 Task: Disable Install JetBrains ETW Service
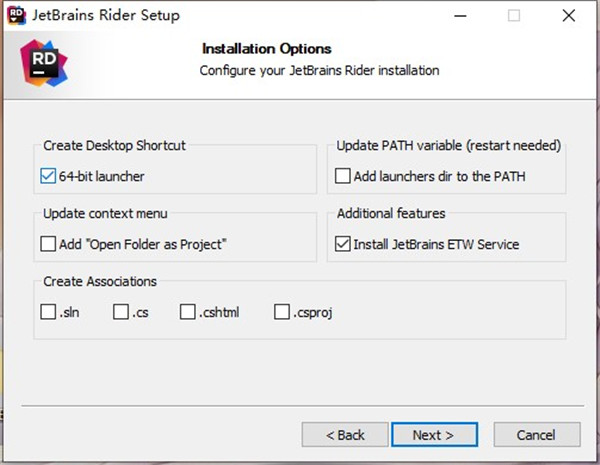click(x=343, y=243)
